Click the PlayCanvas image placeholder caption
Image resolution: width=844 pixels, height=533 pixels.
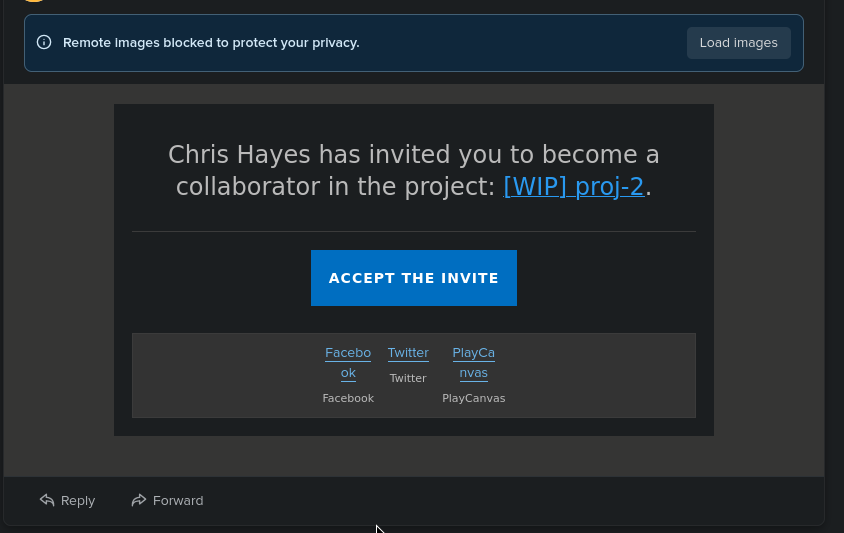[474, 398]
